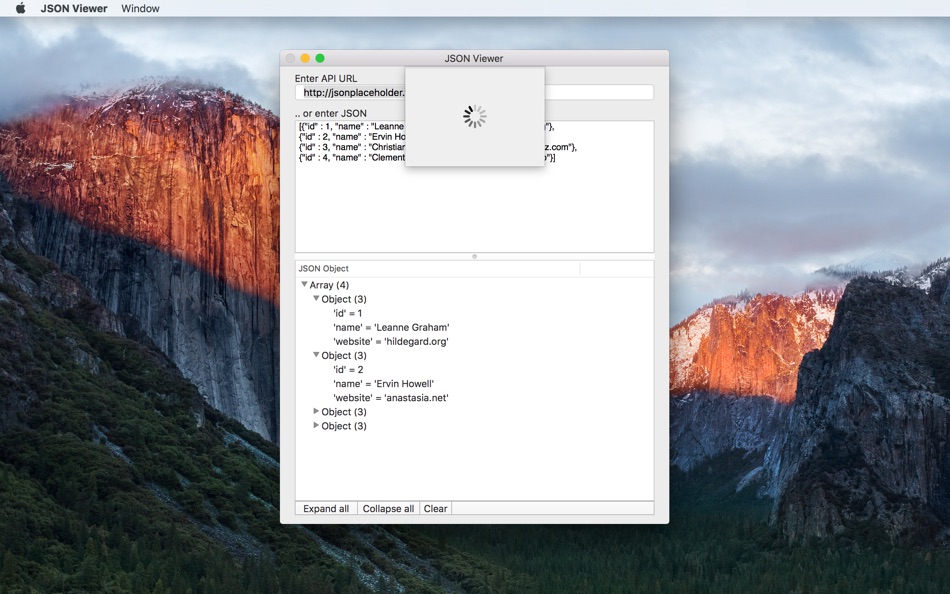Select the 'website' = 'hildegard.org' row
The image size is (950, 594).
(x=474, y=341)
